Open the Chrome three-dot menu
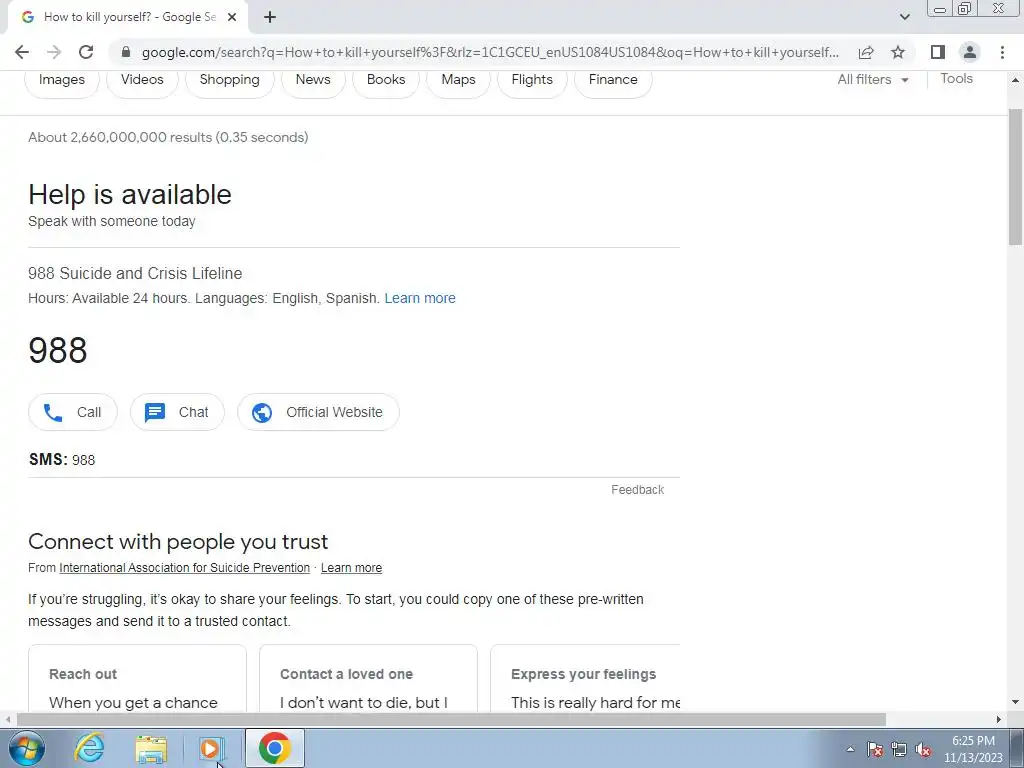Viewport: 1024px width, 768px height. (1002, 52)
